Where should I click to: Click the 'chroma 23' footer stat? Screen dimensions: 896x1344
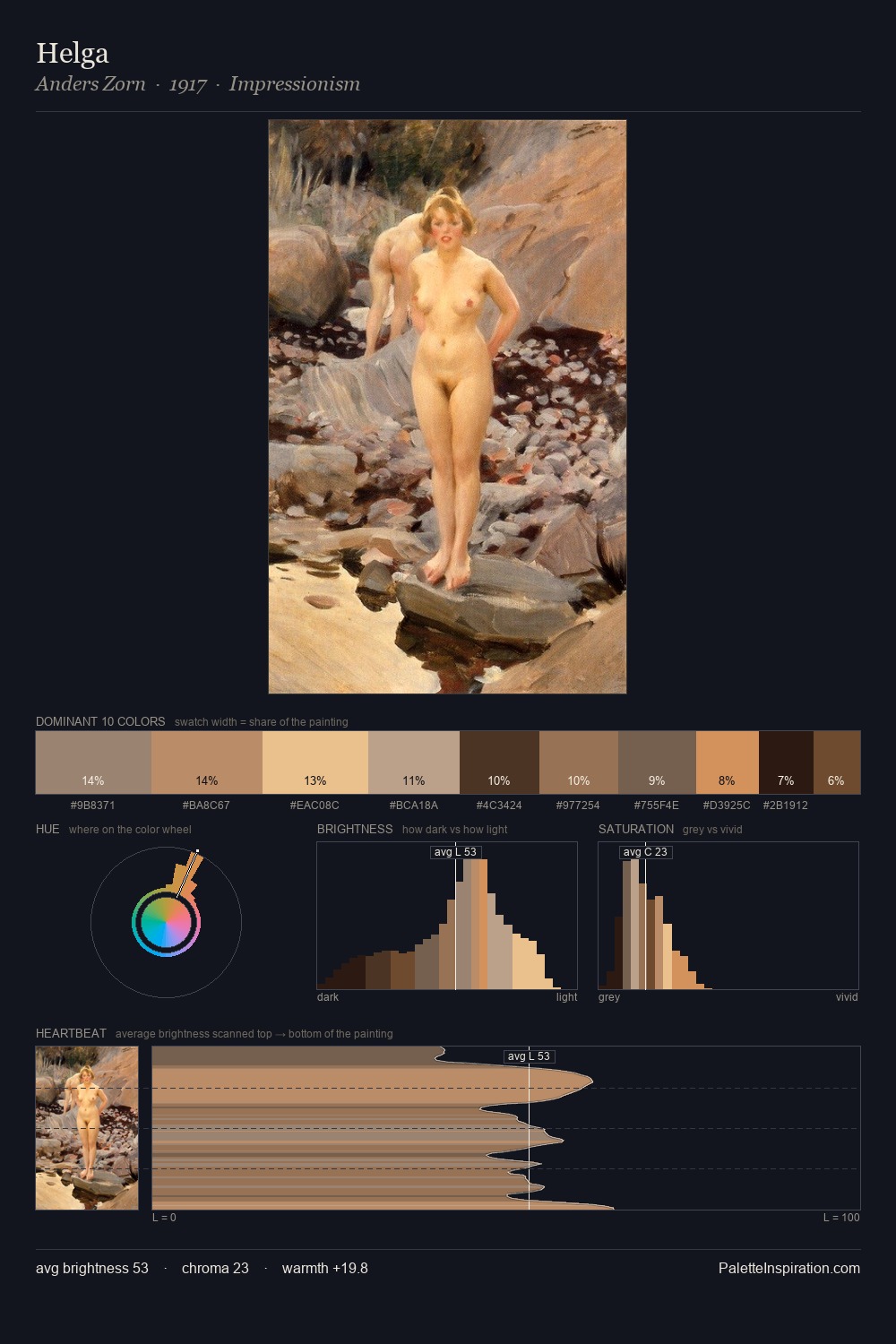point(215,1268)
